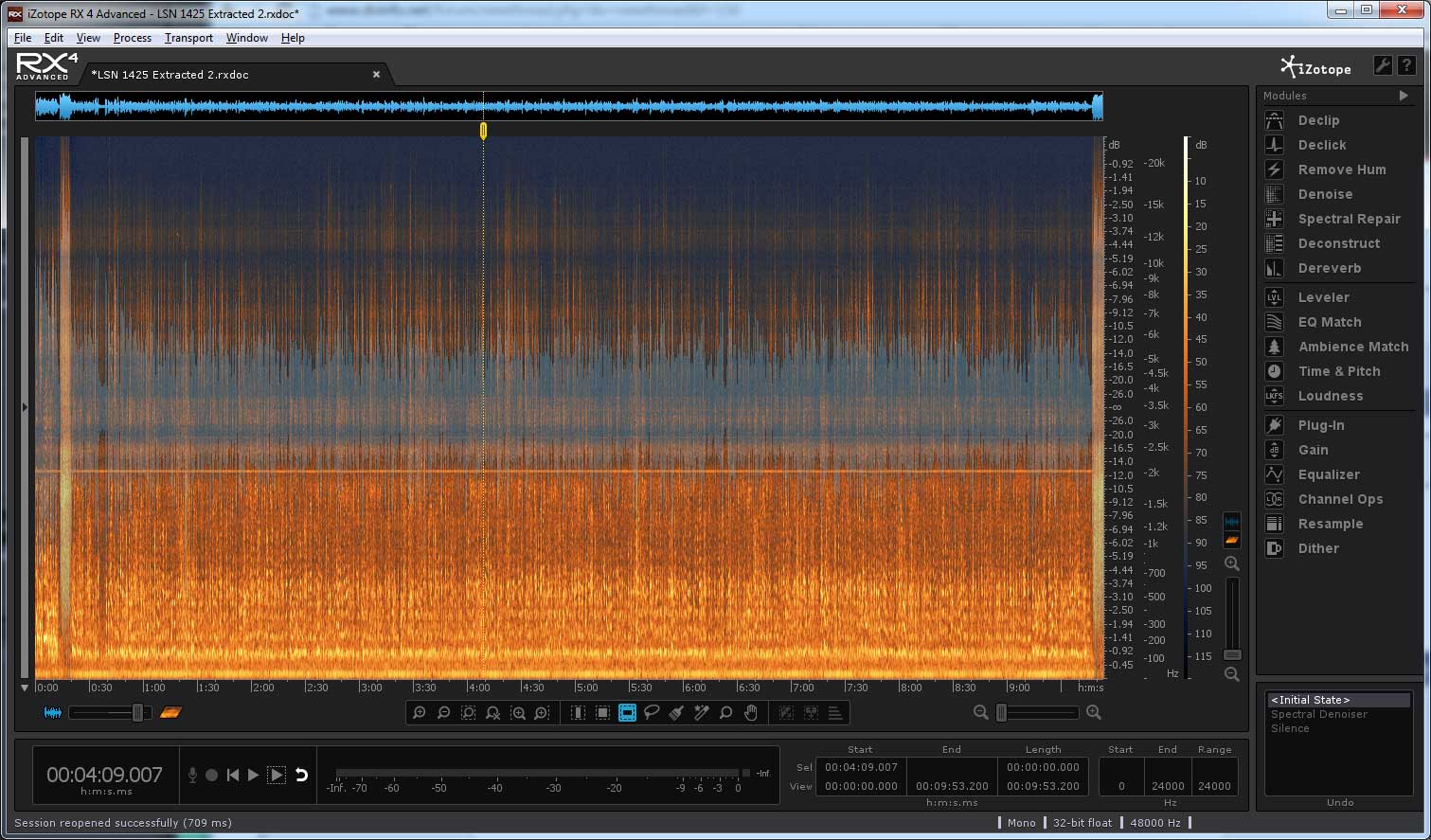This screenshot has width=1431, height=840.
Task: Open the Declick module
Action: click(1321, 145)
